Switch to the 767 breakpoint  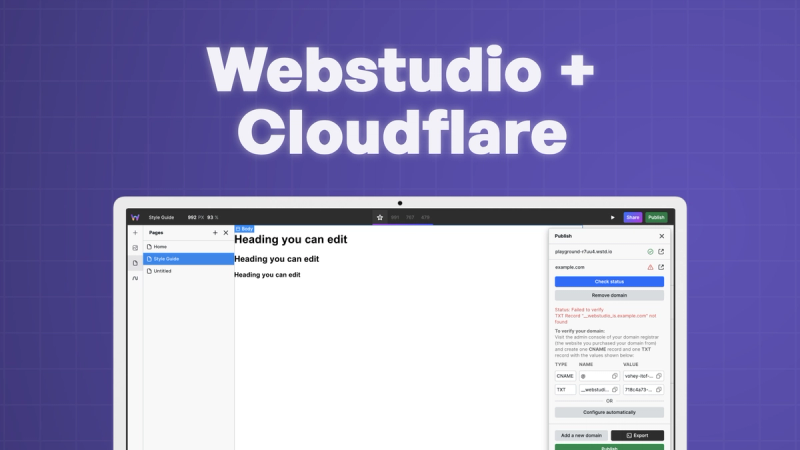[410, 217]
